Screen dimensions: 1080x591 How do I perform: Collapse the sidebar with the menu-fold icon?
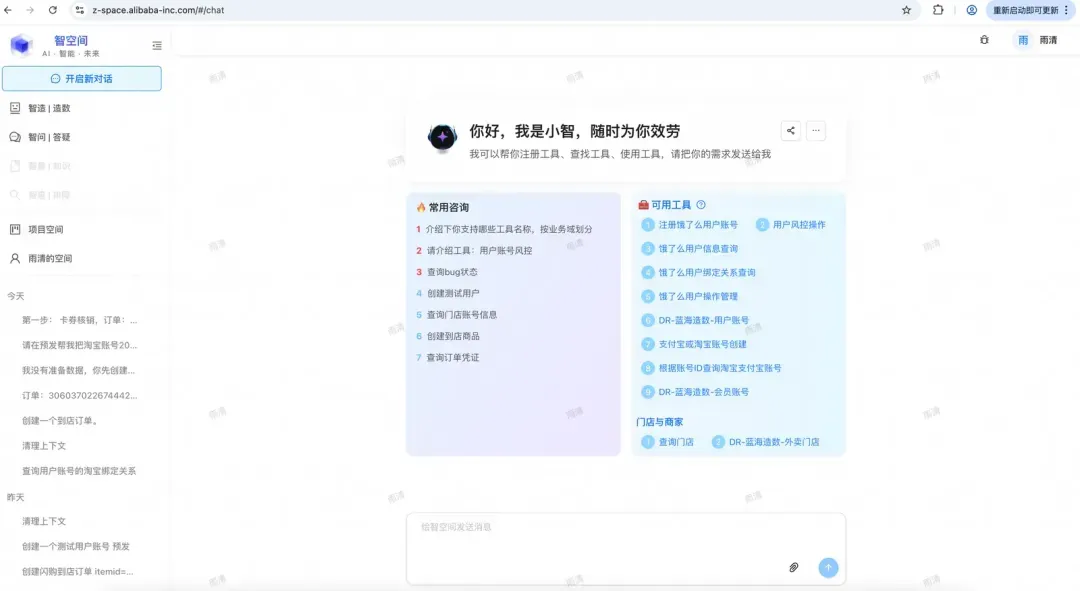click(157, 45)
